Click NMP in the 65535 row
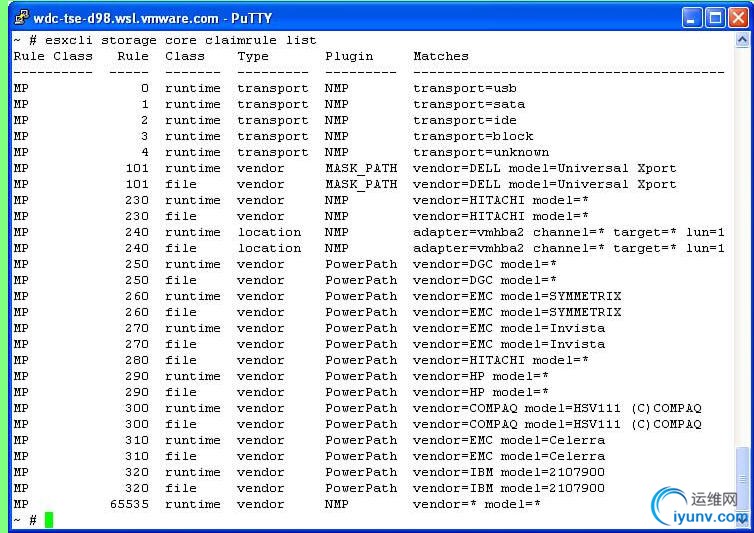 pyautogui.click(x=337, y=504)
